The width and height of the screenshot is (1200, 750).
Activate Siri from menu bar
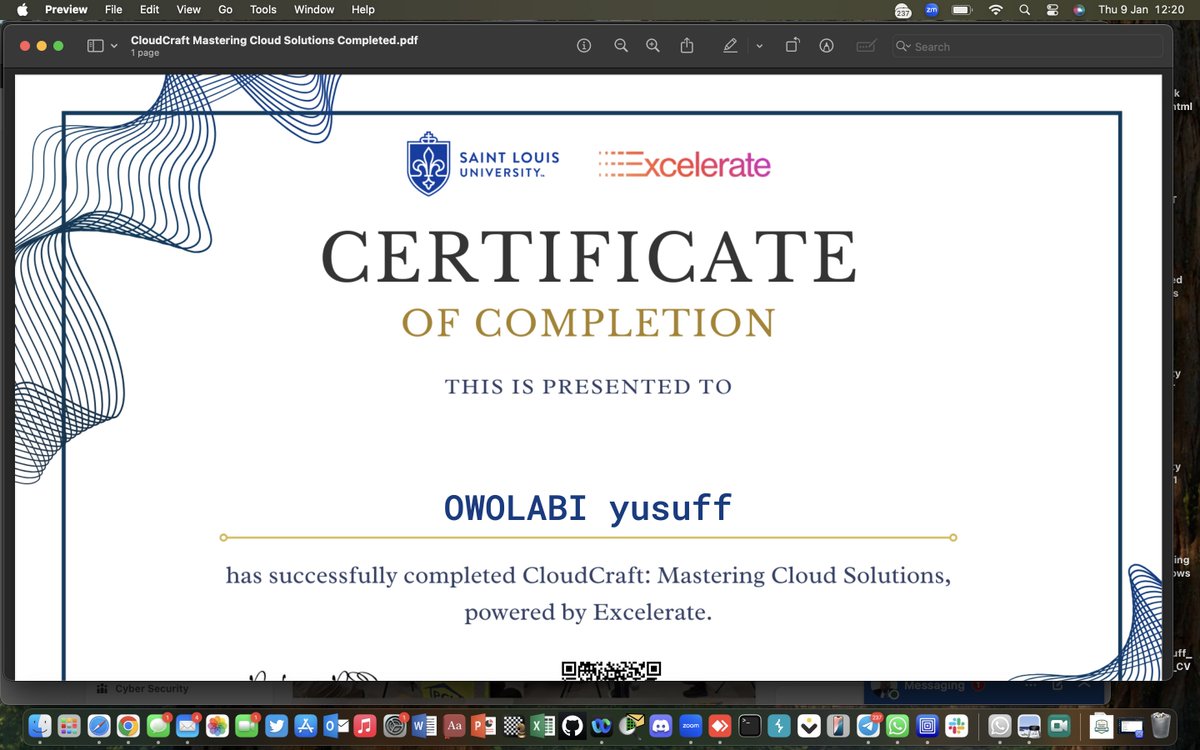pos(1079,10)
